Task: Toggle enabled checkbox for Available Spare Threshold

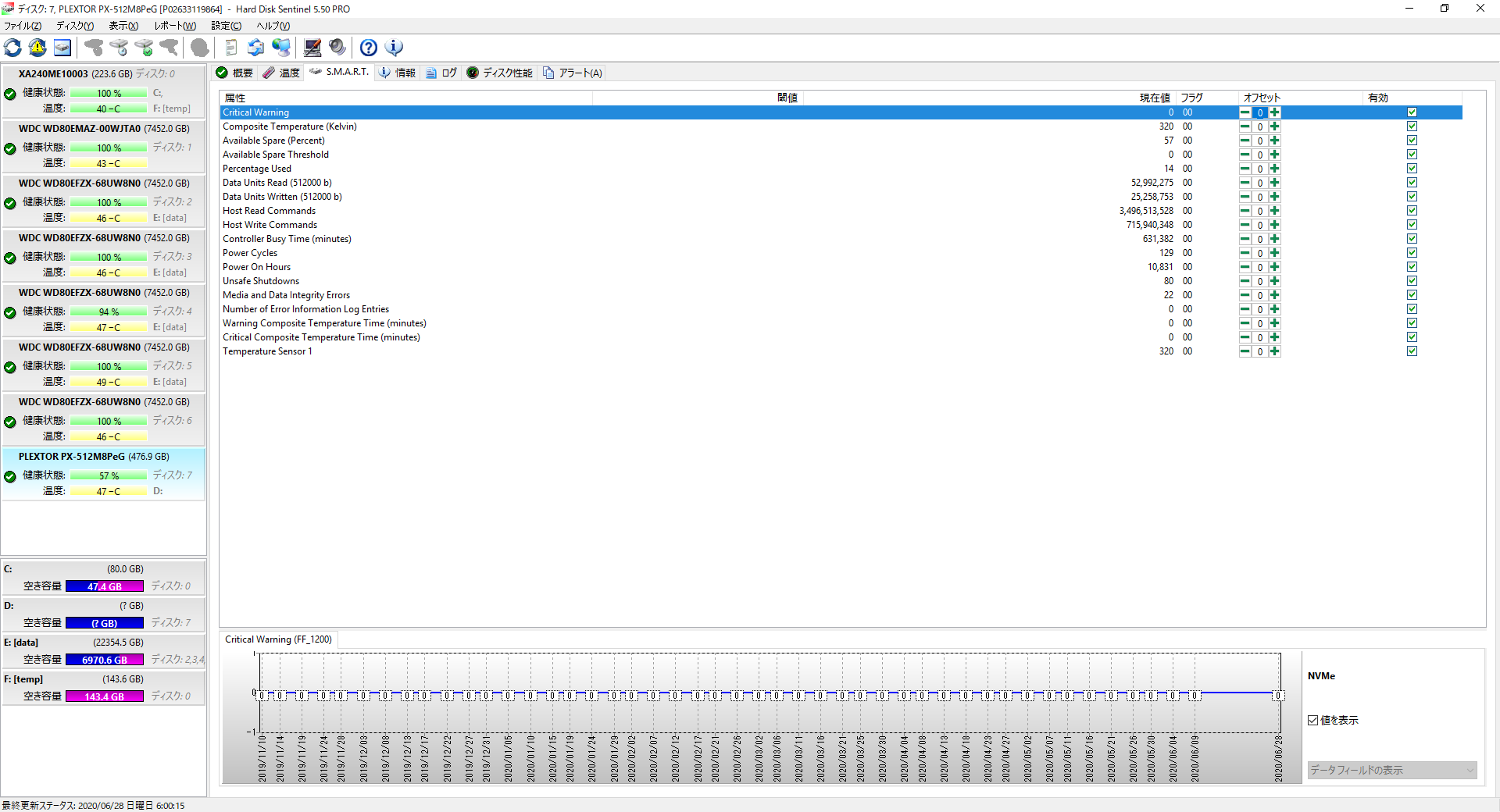Action: pos(1412,155)
